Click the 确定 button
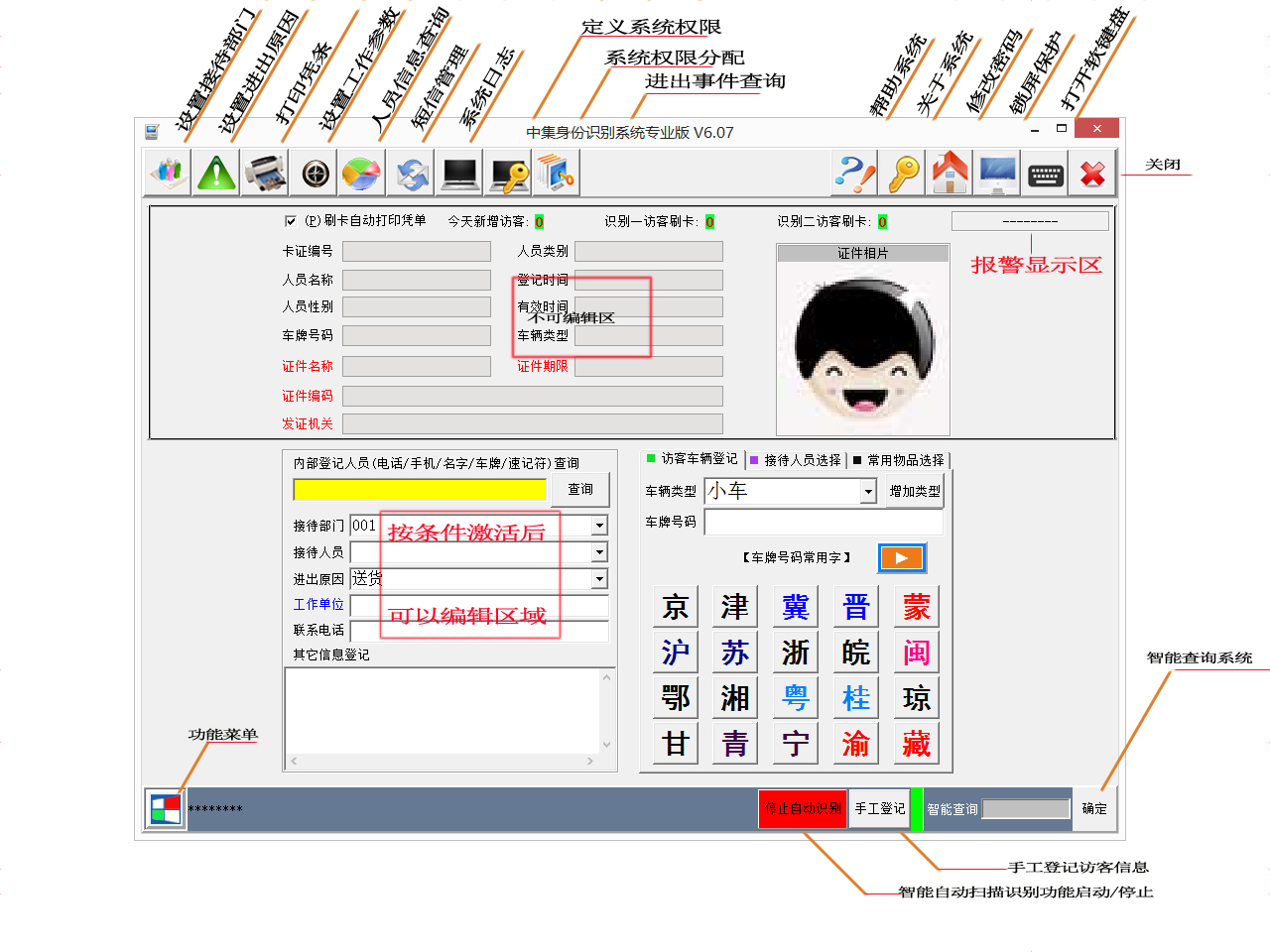 tap(1094, 809)
